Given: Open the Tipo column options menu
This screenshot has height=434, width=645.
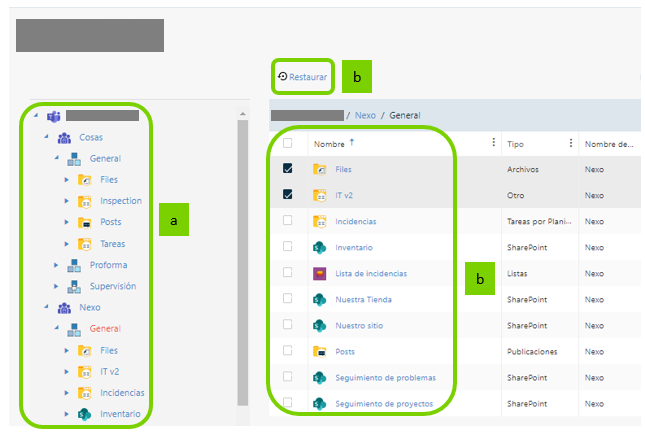Looking at the screenshot, I should pos(571,142).
